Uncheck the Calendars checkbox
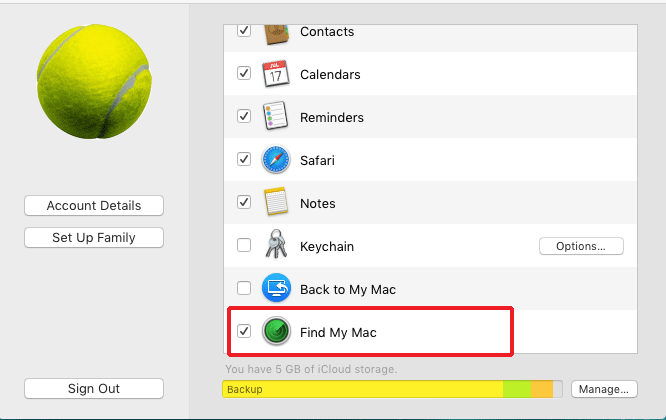The image size is (666, 420). coord(244,74)
